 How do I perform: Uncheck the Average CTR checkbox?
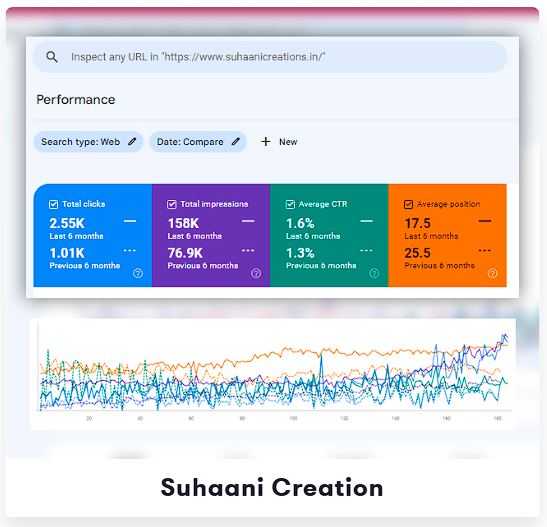[290, 204]
